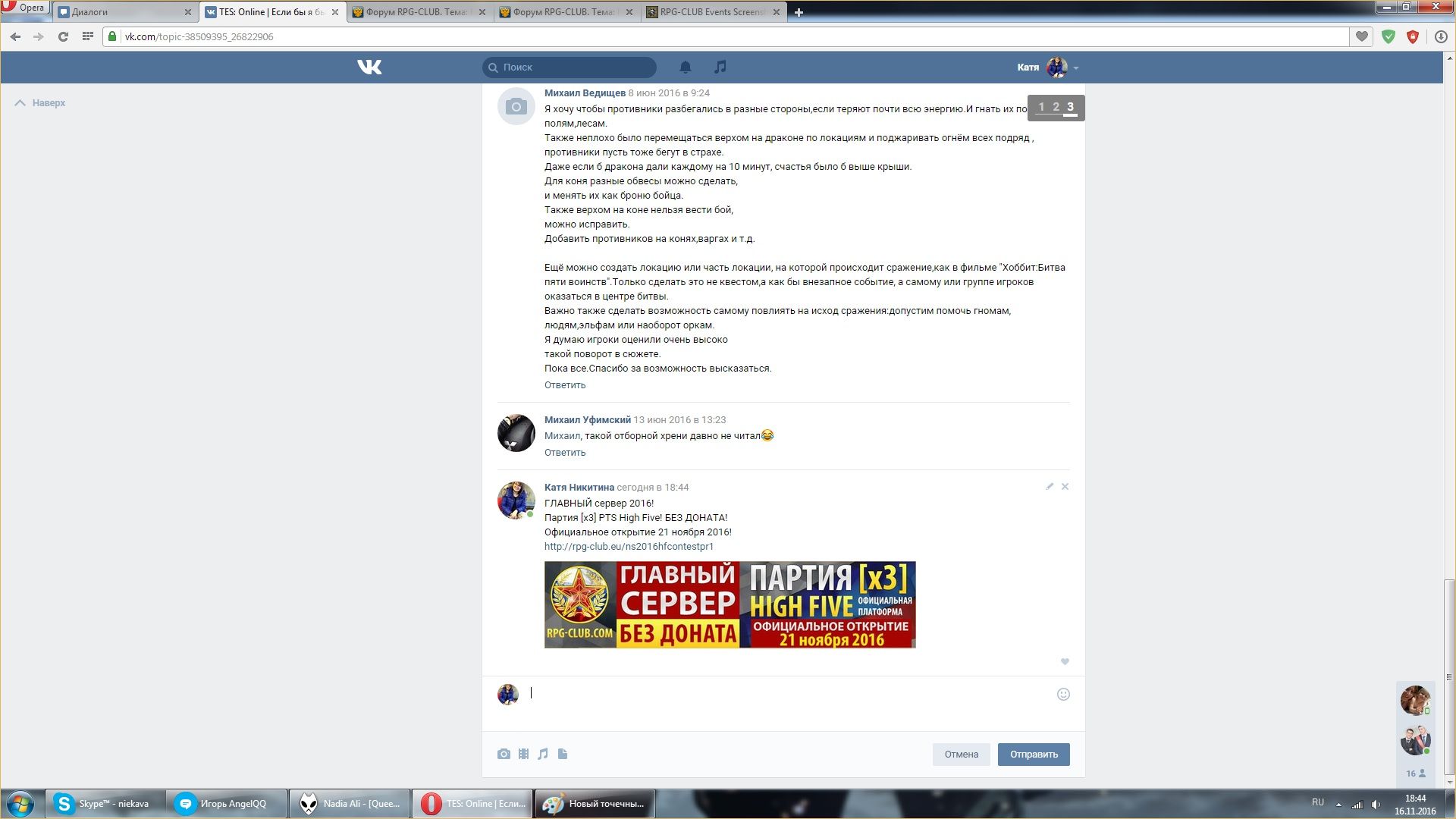Like Катя Никитина's comment with heart icon
The width and height of the screenshot is (1456, 819).
point(1065,661)
